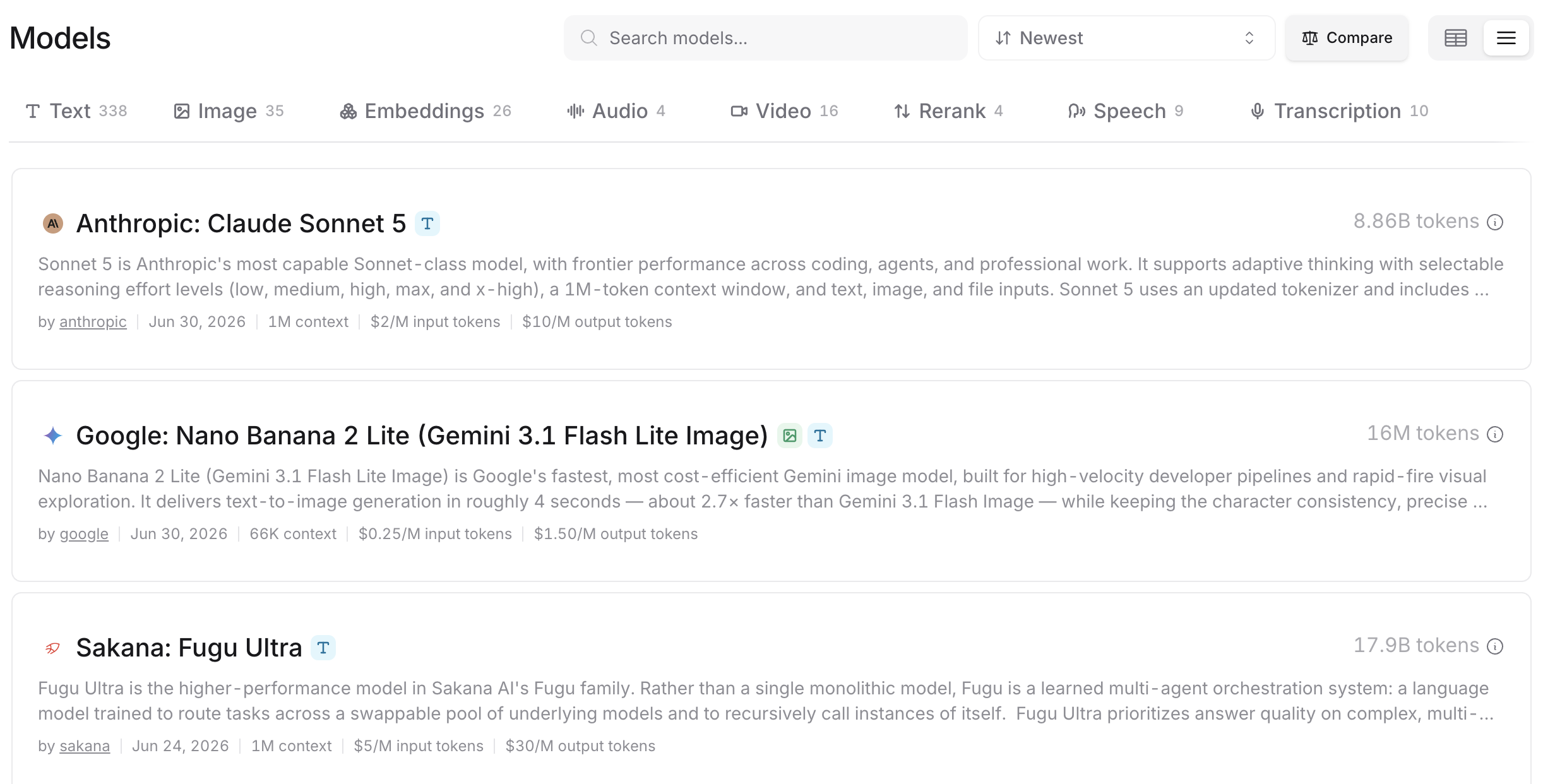Select the Transcription tab

[x=1338, y=111]
